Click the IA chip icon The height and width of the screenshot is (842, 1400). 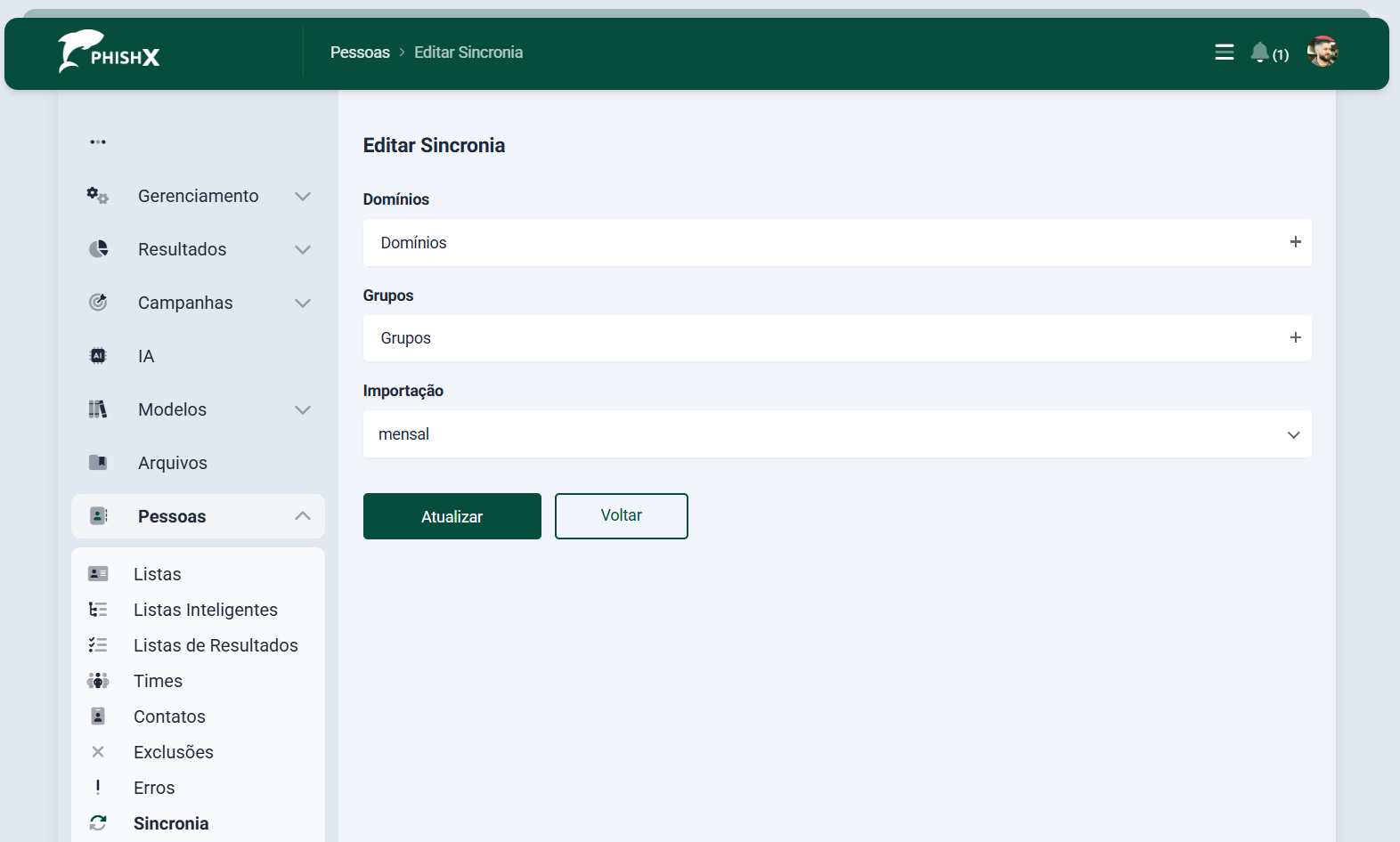(98, 356)
